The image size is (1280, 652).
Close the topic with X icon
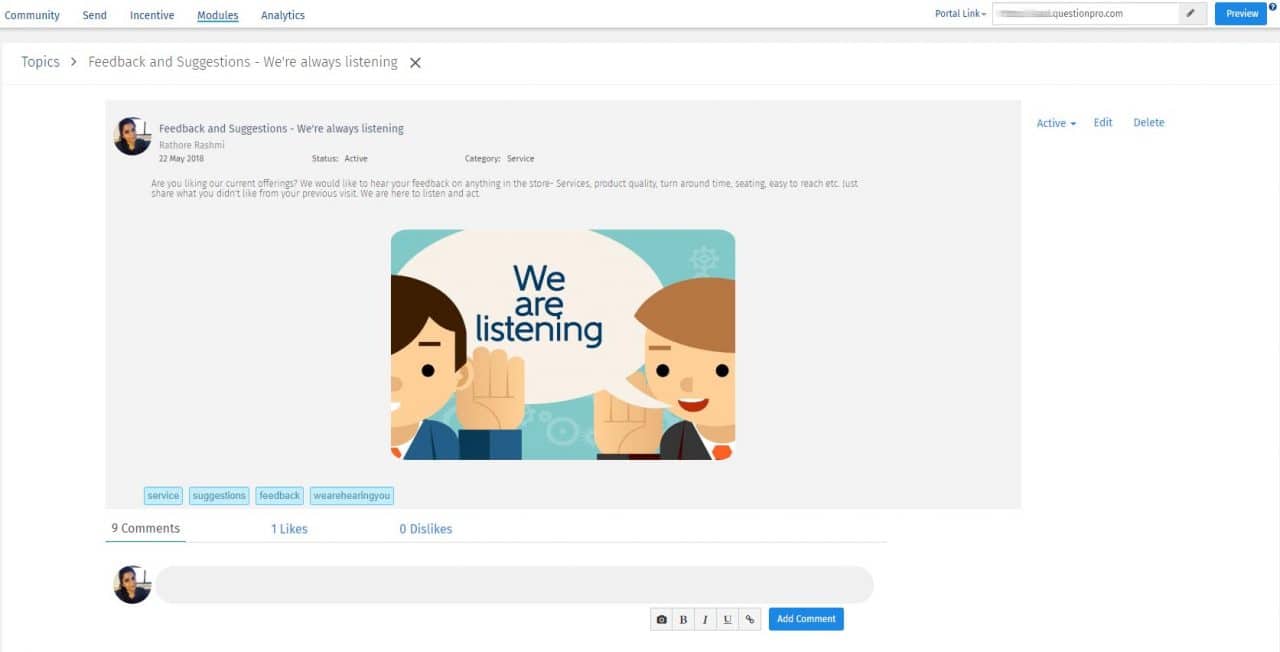[415, 63]
